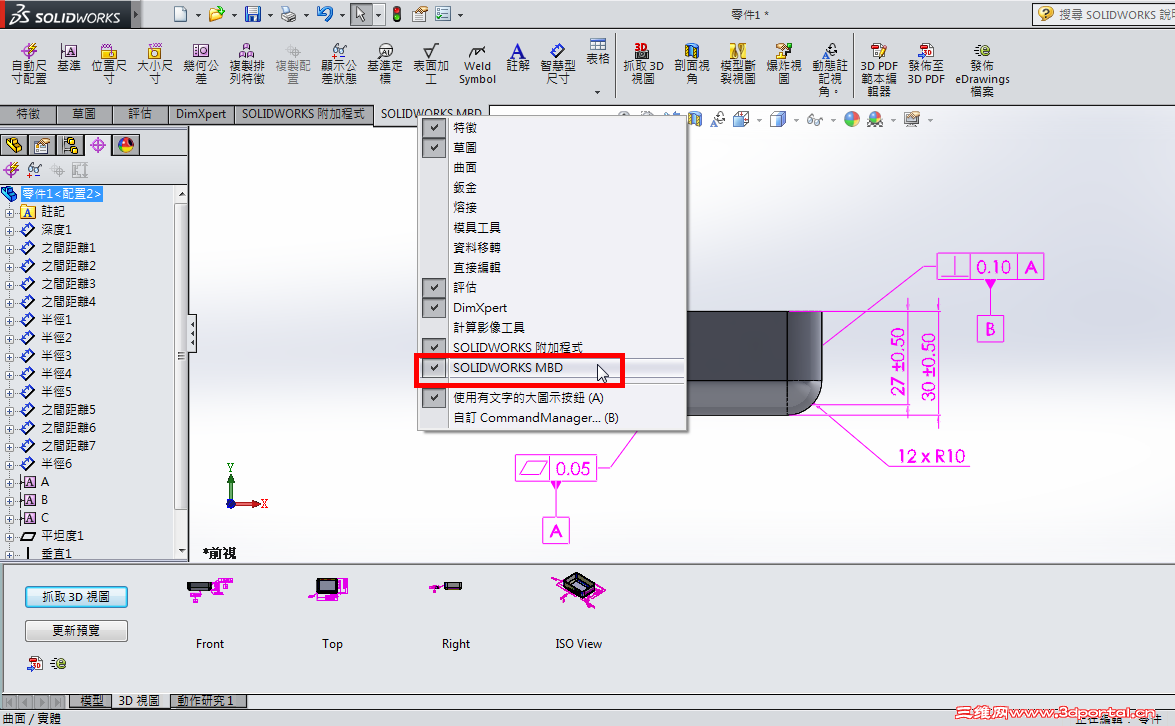Select 零件1<配置2> root tree item
This screenshot has height=726, width=1175.
(61, 193)
